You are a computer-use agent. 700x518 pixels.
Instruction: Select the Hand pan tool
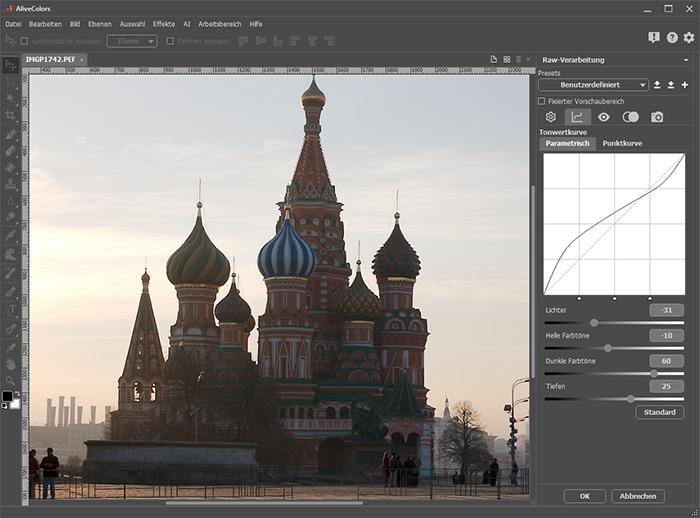[x=11, y=364]
